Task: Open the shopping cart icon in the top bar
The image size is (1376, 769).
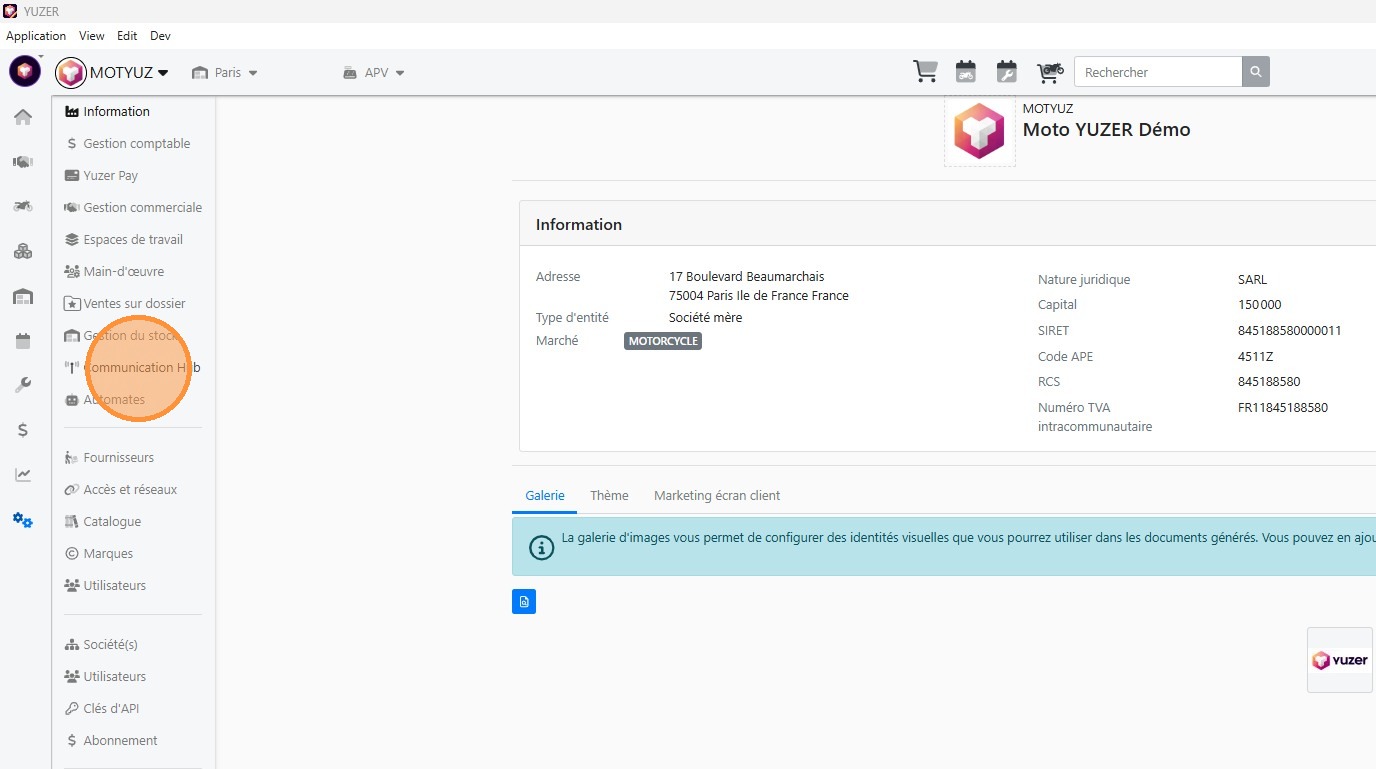Action: tap(925, 72)
